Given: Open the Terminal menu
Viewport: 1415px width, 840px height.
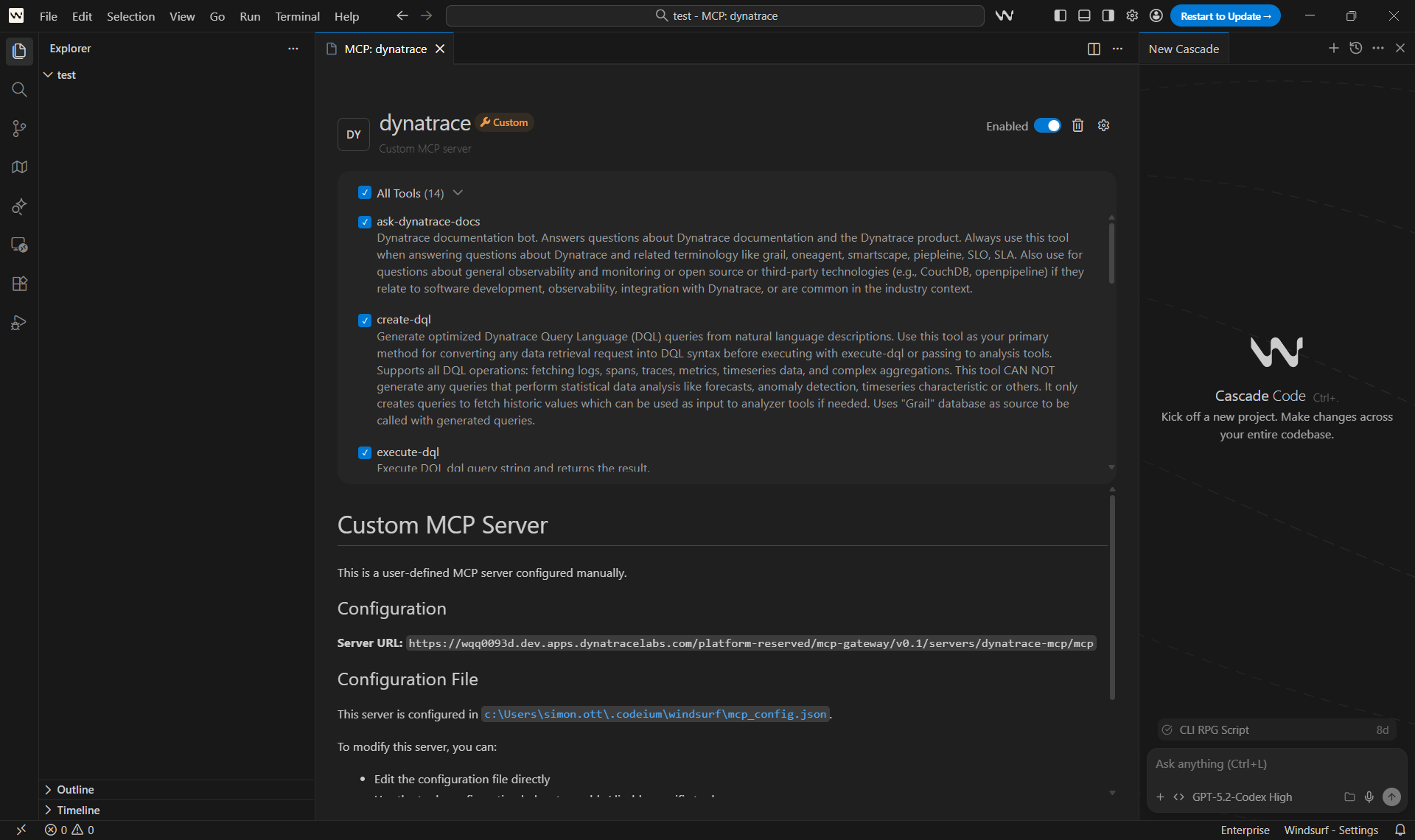Looking at the screenshot, I should [x=296, y=15].
